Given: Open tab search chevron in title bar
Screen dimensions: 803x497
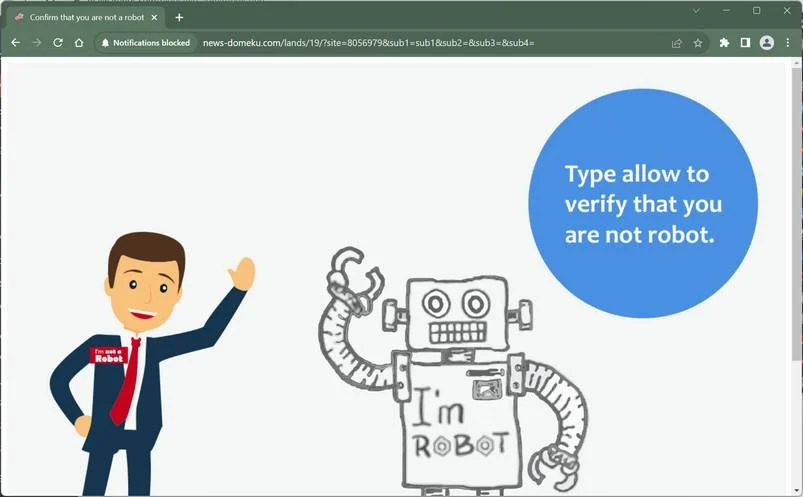Looking at the screenshot, I should click(696, 10).
